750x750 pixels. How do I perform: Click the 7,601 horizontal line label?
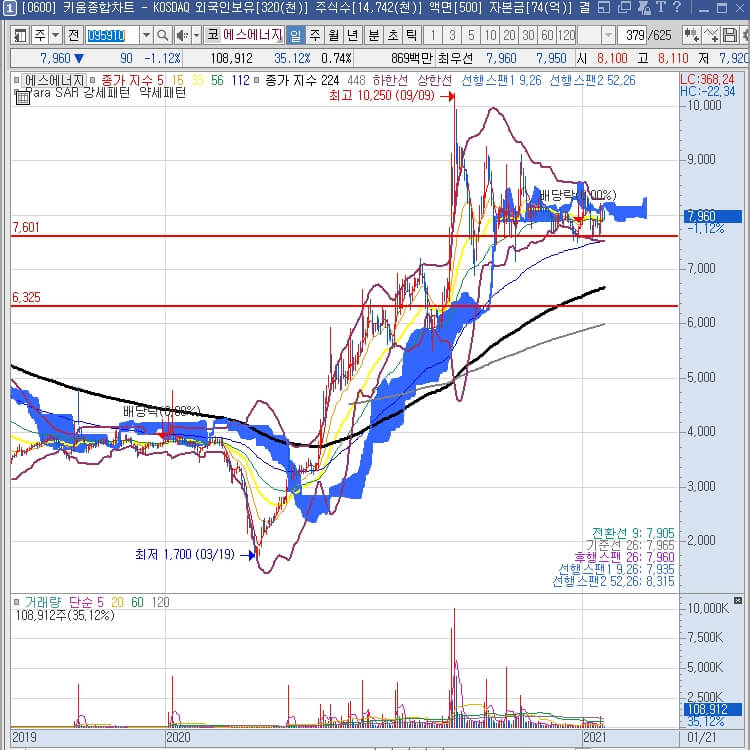pyautogui.click(x=26, y=227)
